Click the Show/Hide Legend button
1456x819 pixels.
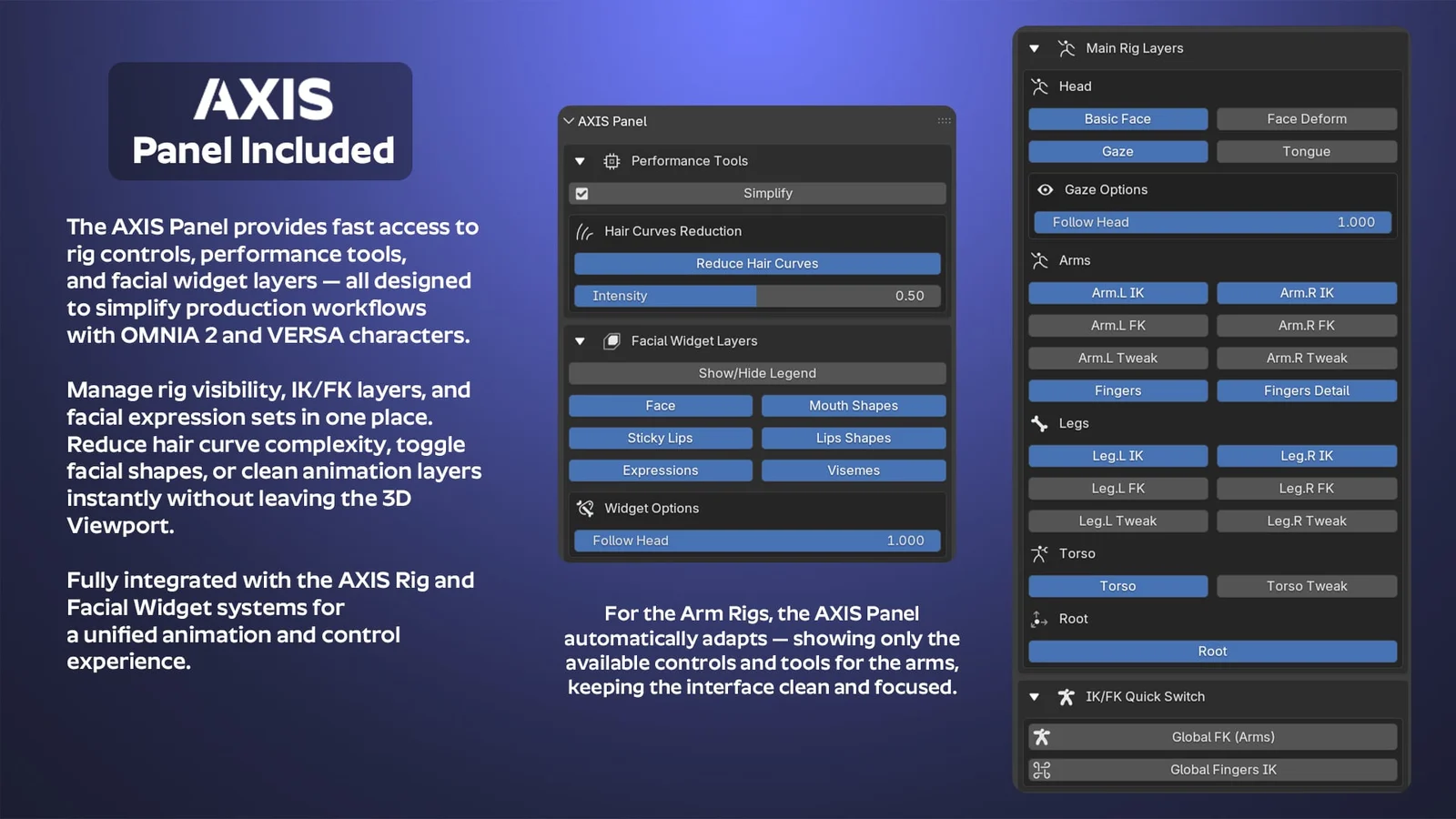pyautogui.click(x=756, y=373)
